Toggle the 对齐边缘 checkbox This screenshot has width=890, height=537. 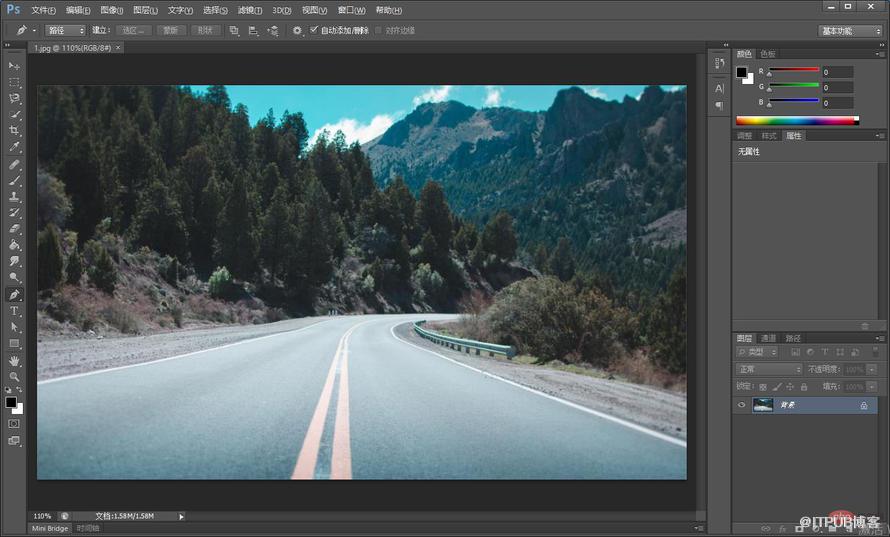click(x=378, y=31)
